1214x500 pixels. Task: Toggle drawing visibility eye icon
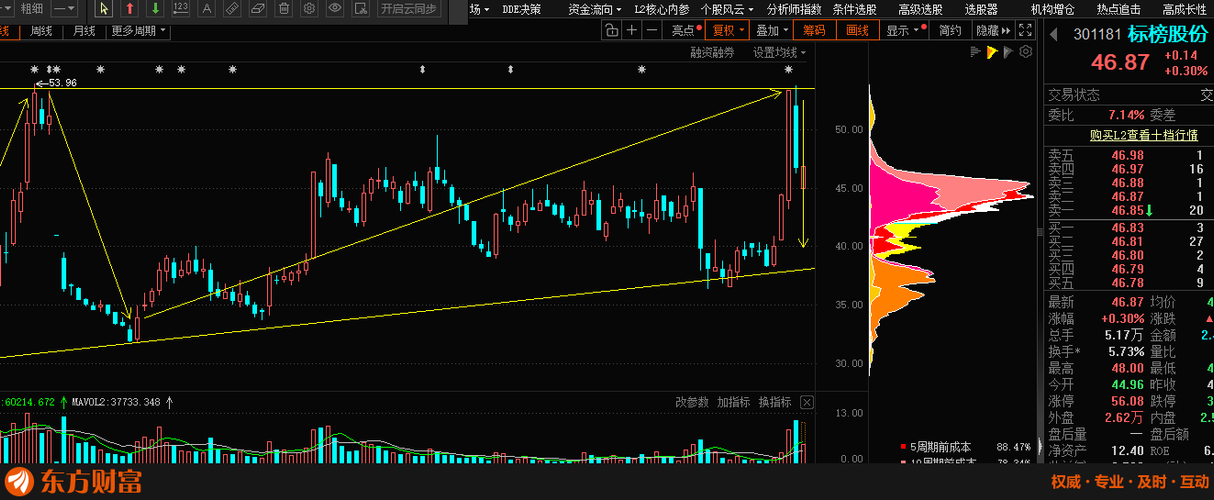click(x=335, y=9)
